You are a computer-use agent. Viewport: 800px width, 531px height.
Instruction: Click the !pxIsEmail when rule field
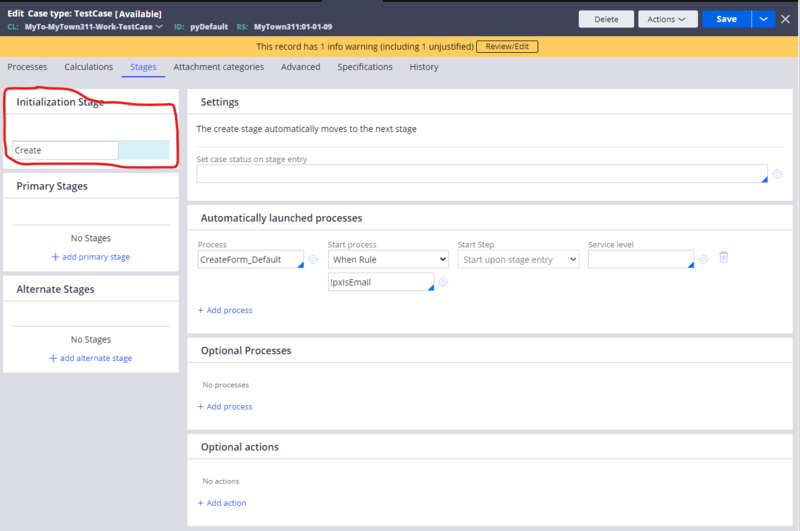pos(381,282)
